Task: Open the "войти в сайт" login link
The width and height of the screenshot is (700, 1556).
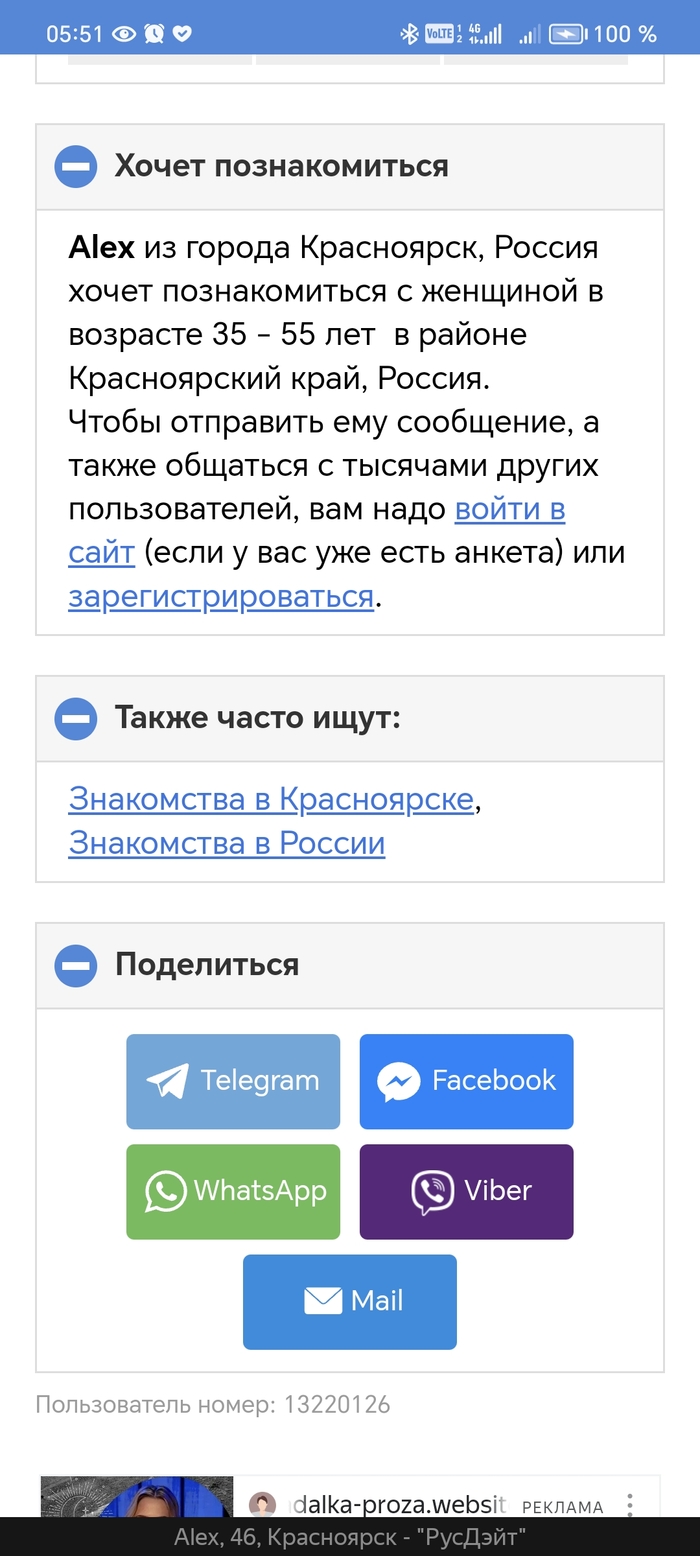Action: (510, 509)
